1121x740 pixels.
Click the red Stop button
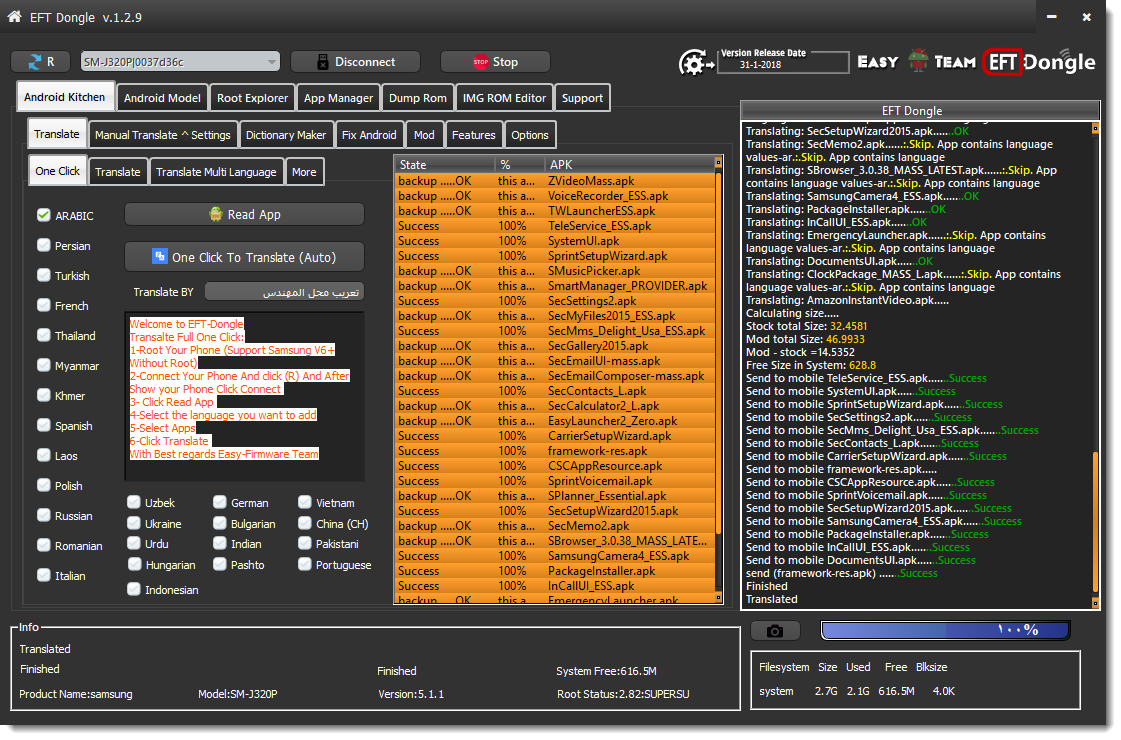(495, 62)
